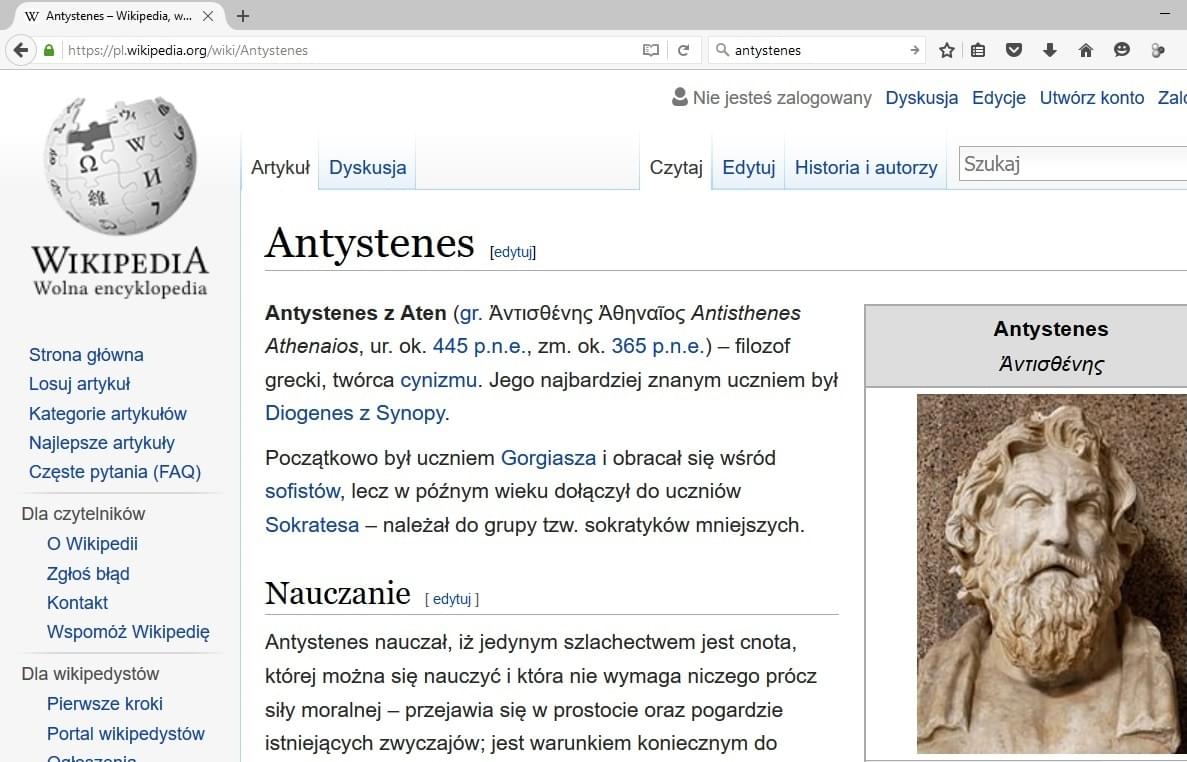Bookmark this page with the star icon
Viewport: 1187px width, 762px height.
coord(946,50)
